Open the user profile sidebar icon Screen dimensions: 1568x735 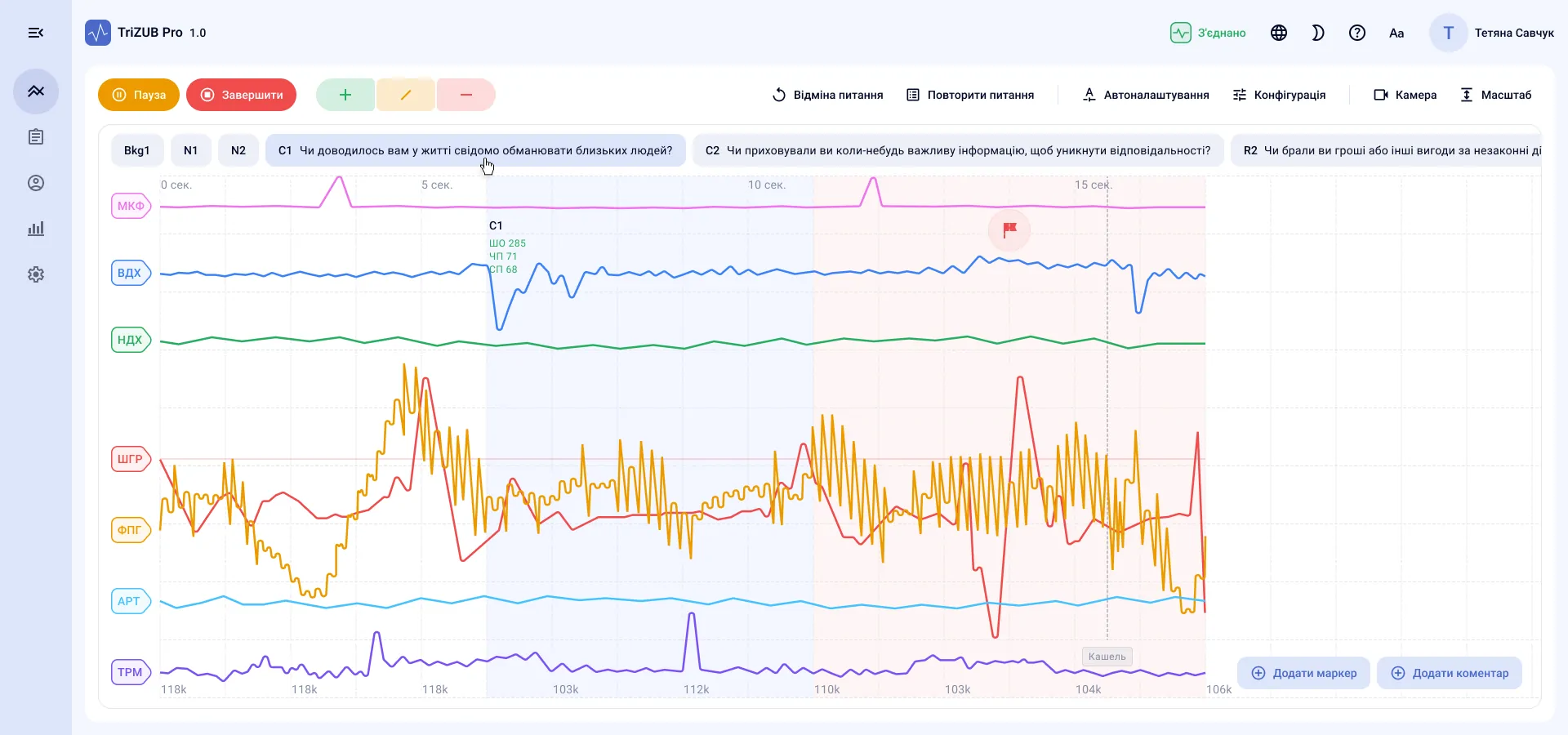[x=36, y=183]
